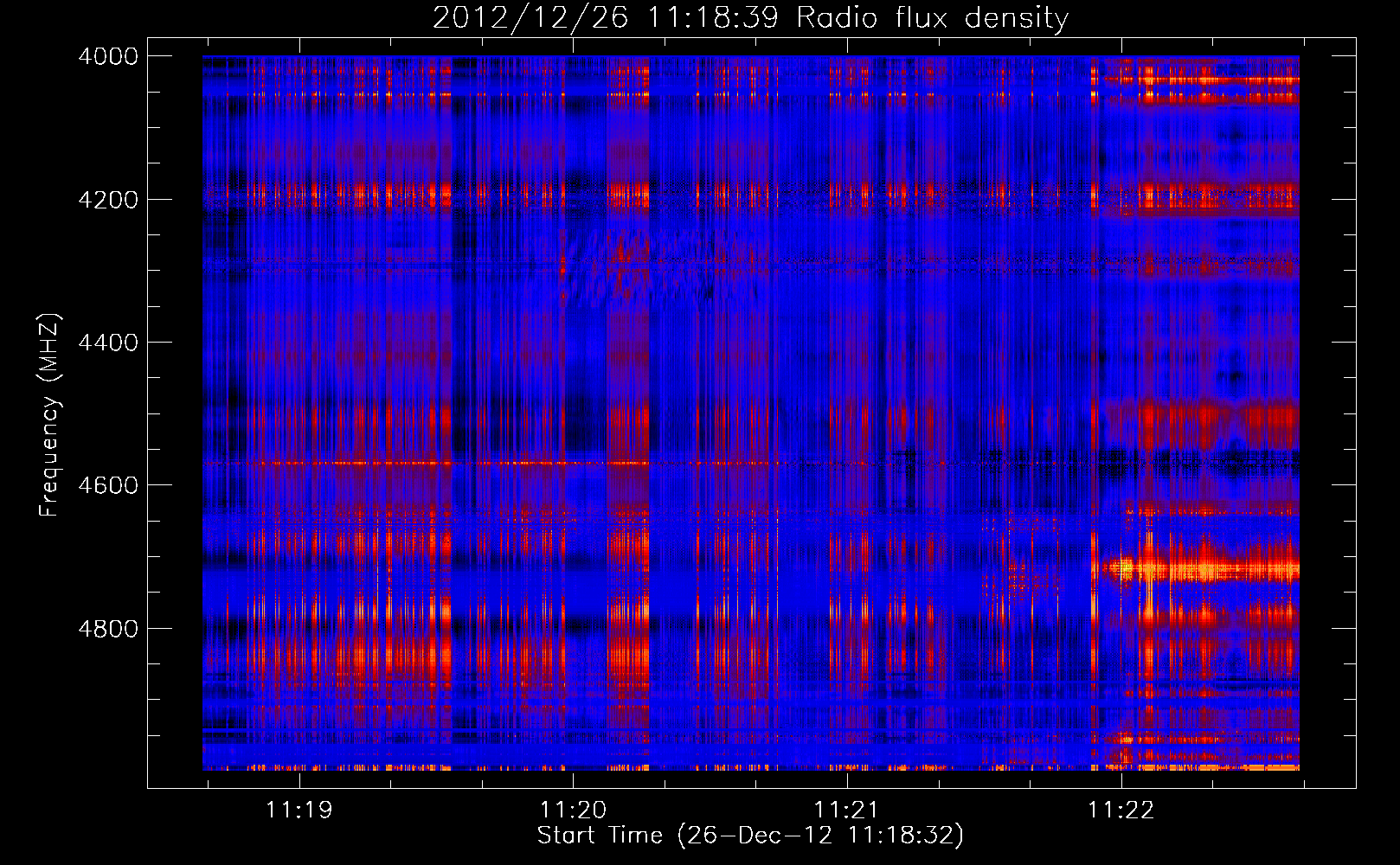
Task: Click the 11:19 time tick label
Action: pos(299,810)
